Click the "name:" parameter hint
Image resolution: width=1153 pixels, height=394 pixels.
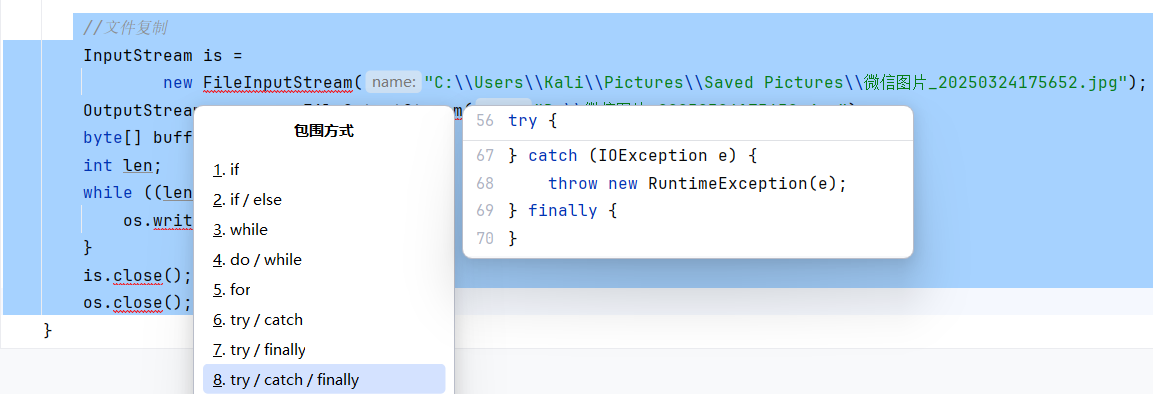[393, 82]
